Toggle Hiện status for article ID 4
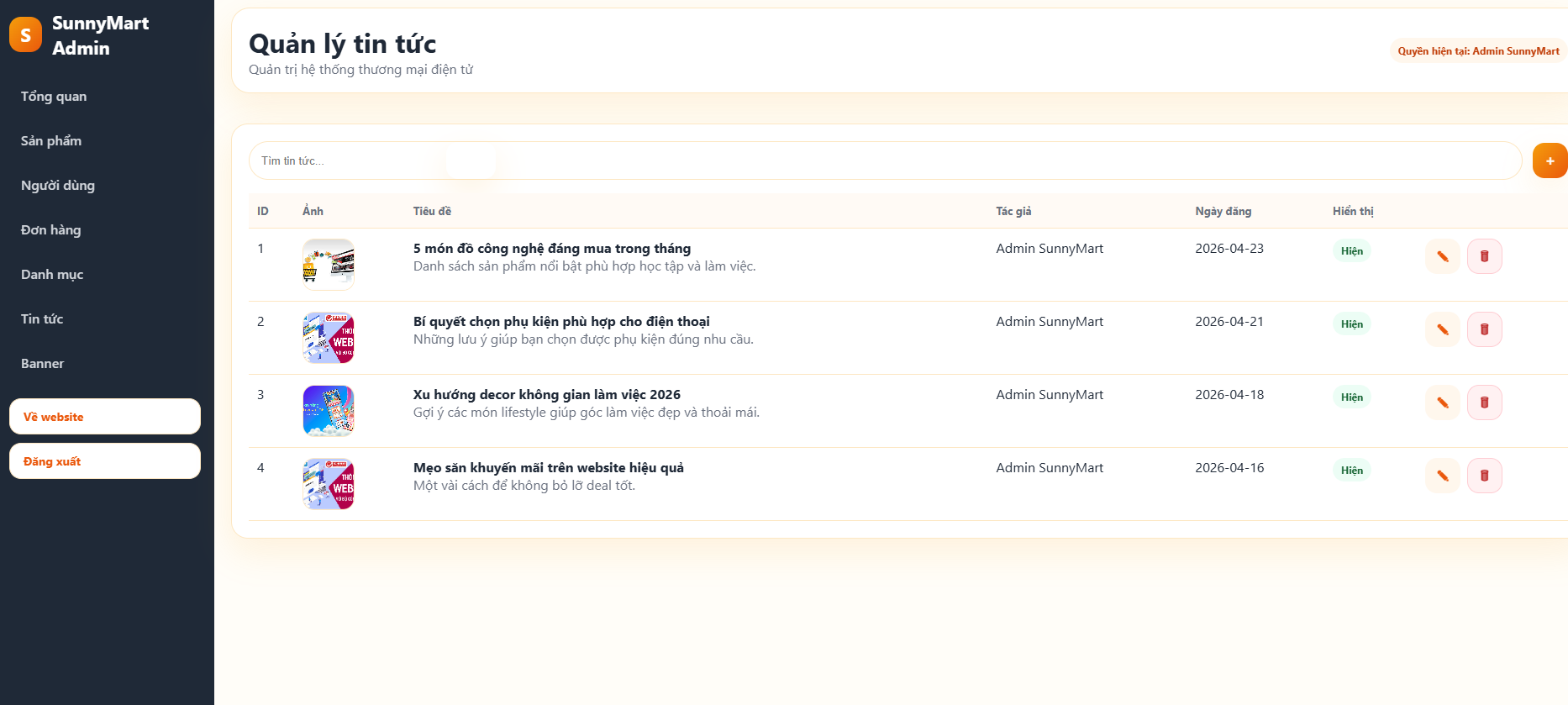The height and width of the screenshot is (705, 1568). (1351, 471)
